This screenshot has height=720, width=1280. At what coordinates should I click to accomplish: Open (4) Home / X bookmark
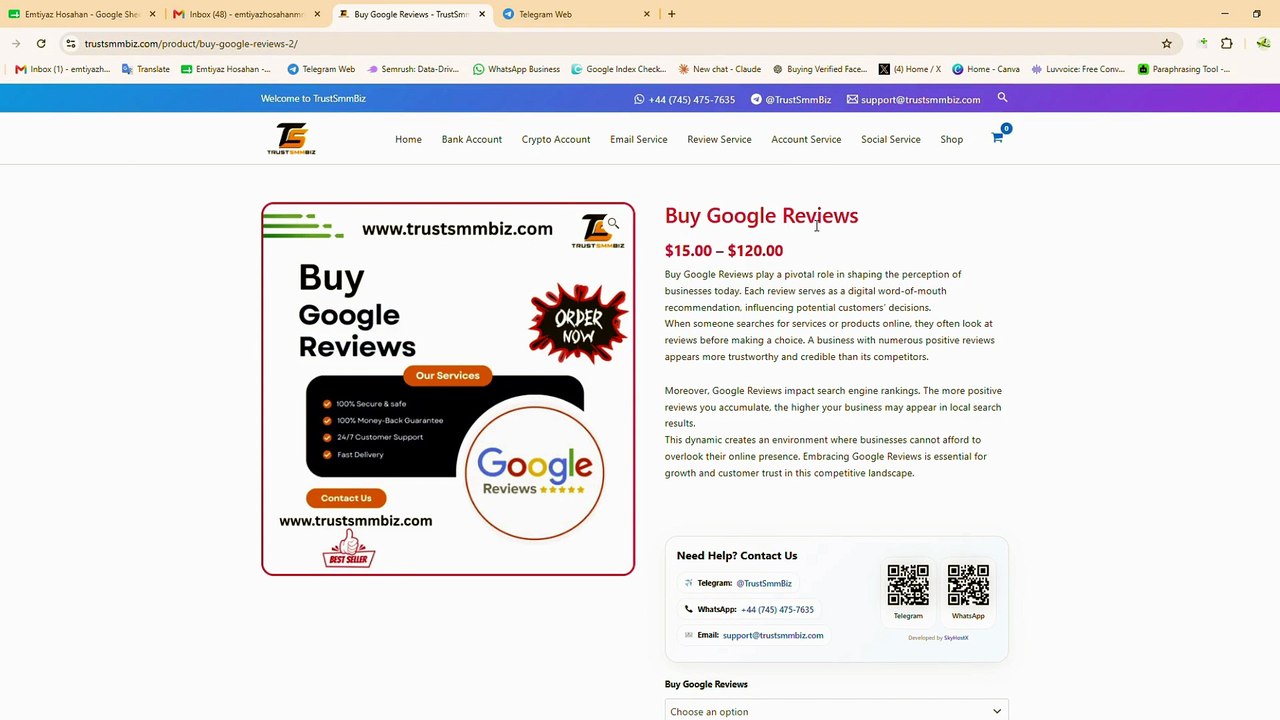(910, 69)
